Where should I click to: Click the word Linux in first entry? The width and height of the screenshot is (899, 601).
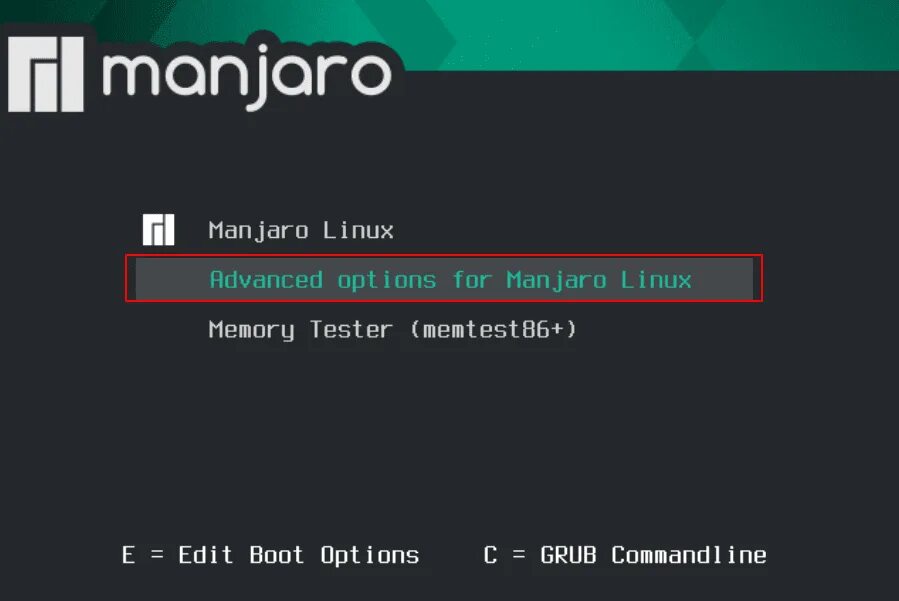[358, 231]
